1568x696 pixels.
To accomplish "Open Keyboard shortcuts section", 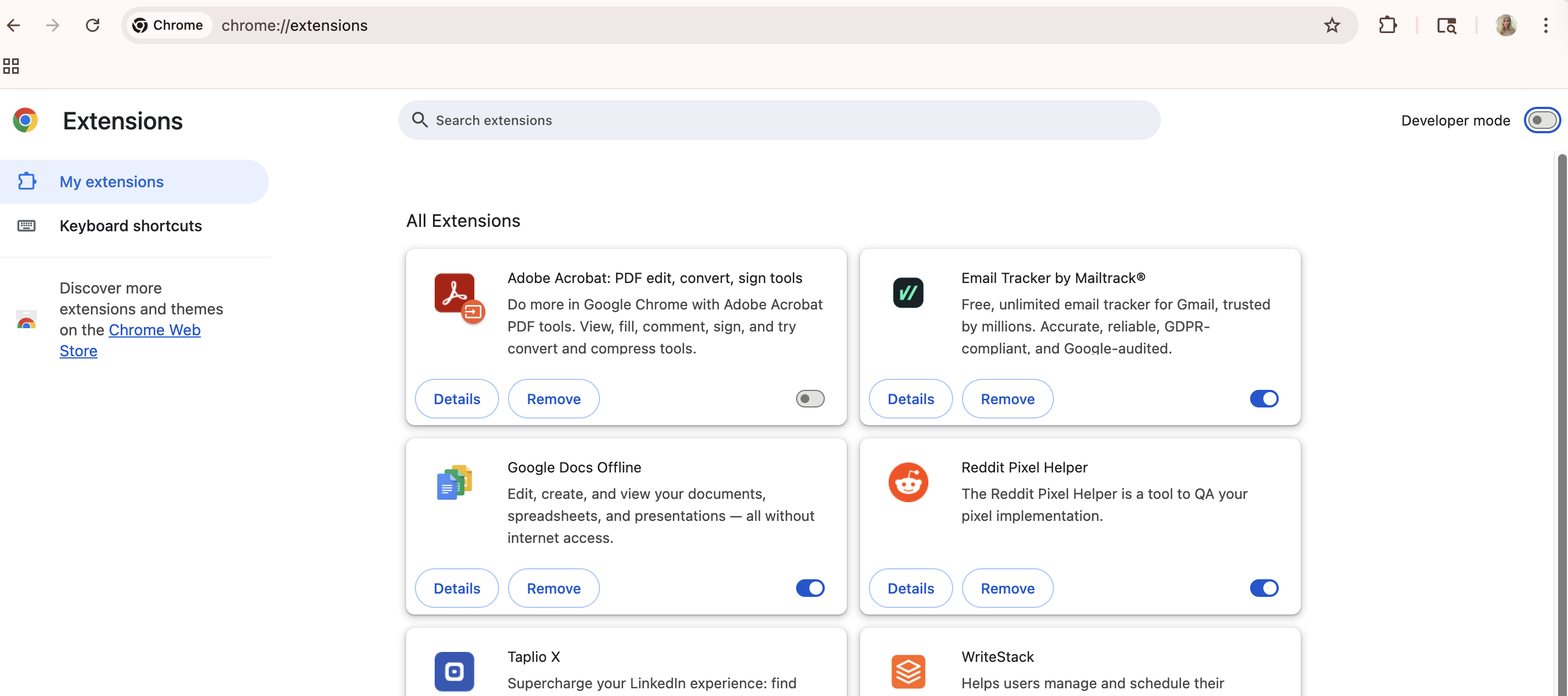I will (x=130, y=226).
